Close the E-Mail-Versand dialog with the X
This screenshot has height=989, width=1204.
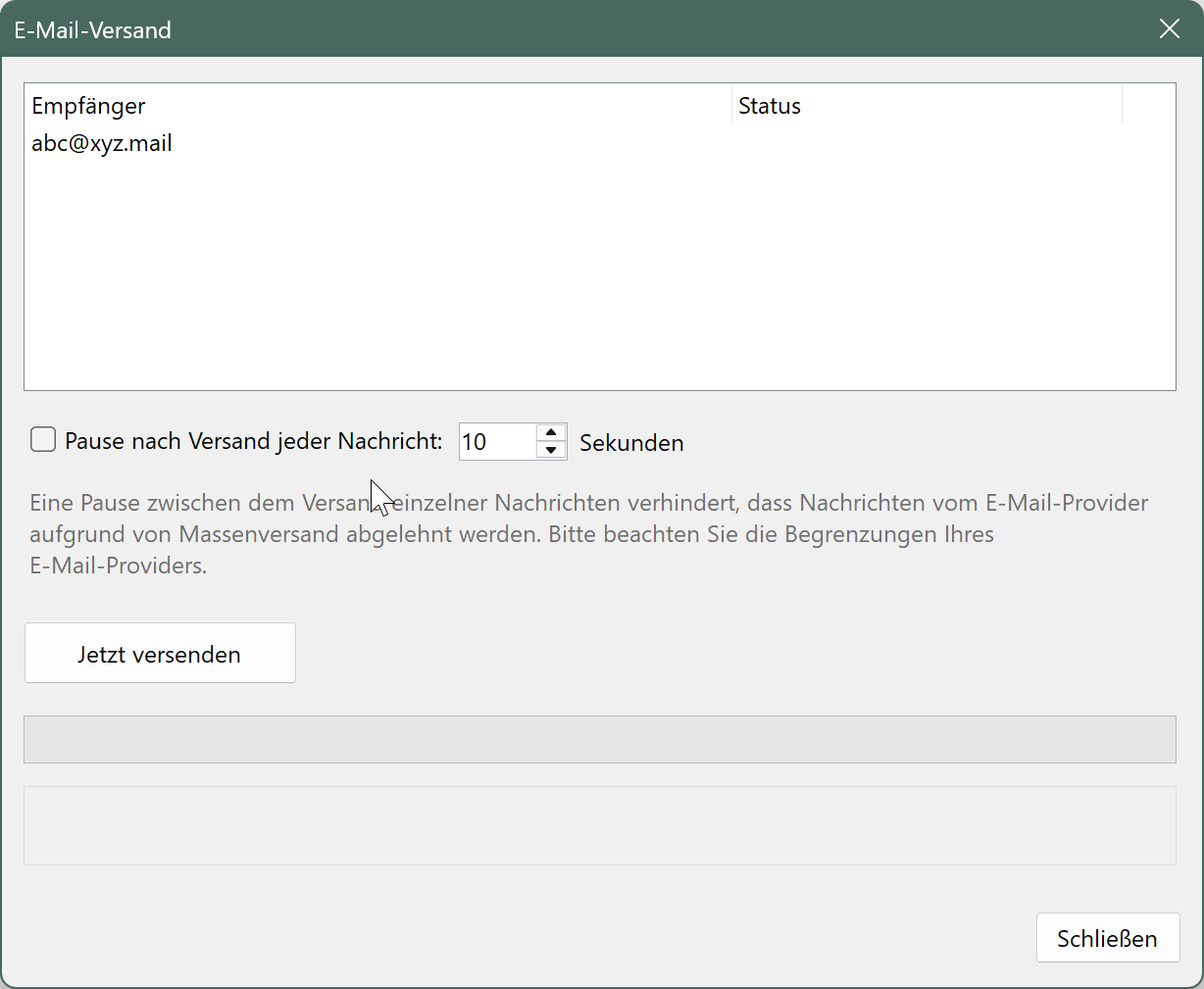tap(1169, 29)
